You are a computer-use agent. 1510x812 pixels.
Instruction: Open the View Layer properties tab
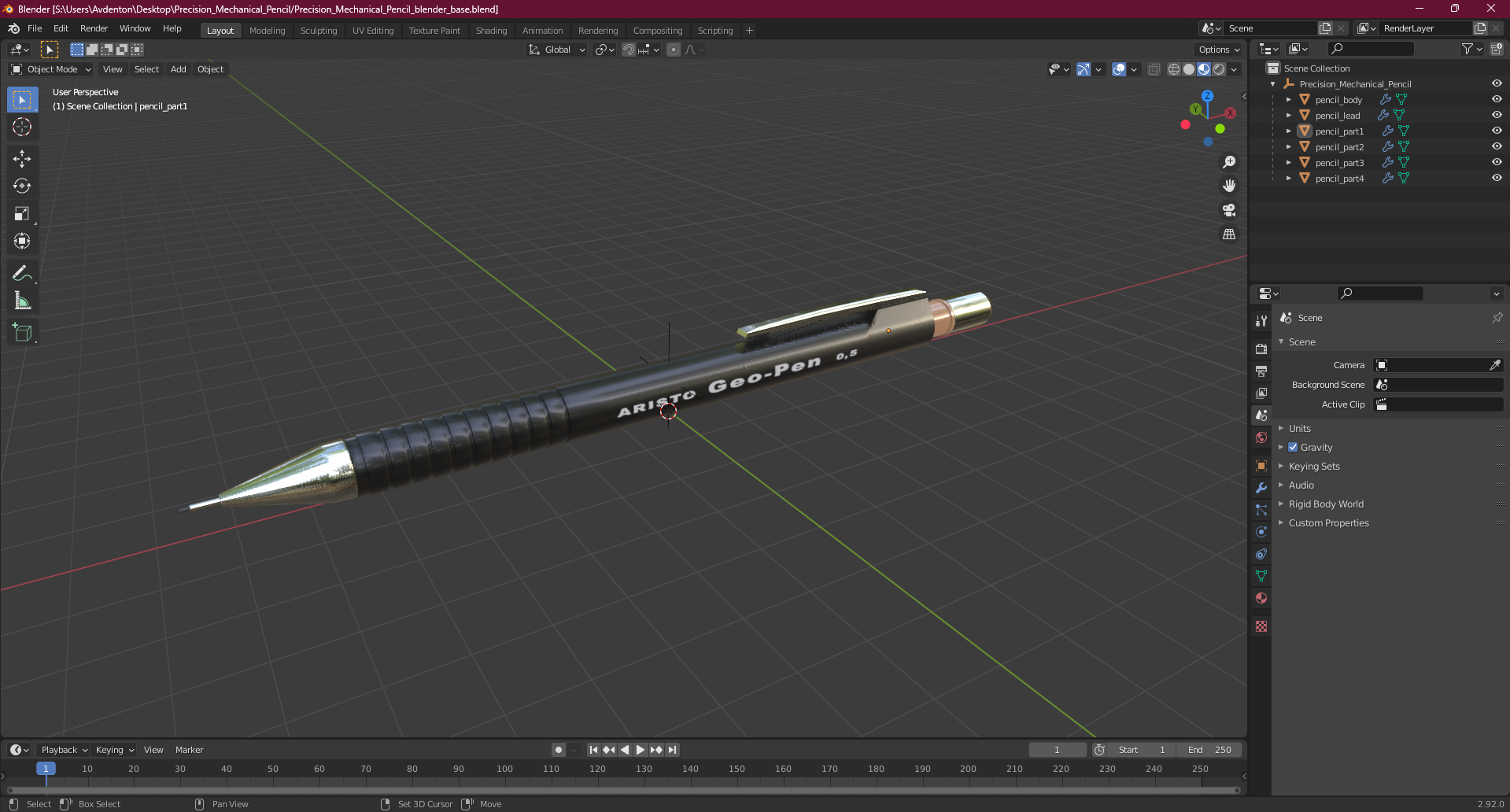click(1261, 393)
